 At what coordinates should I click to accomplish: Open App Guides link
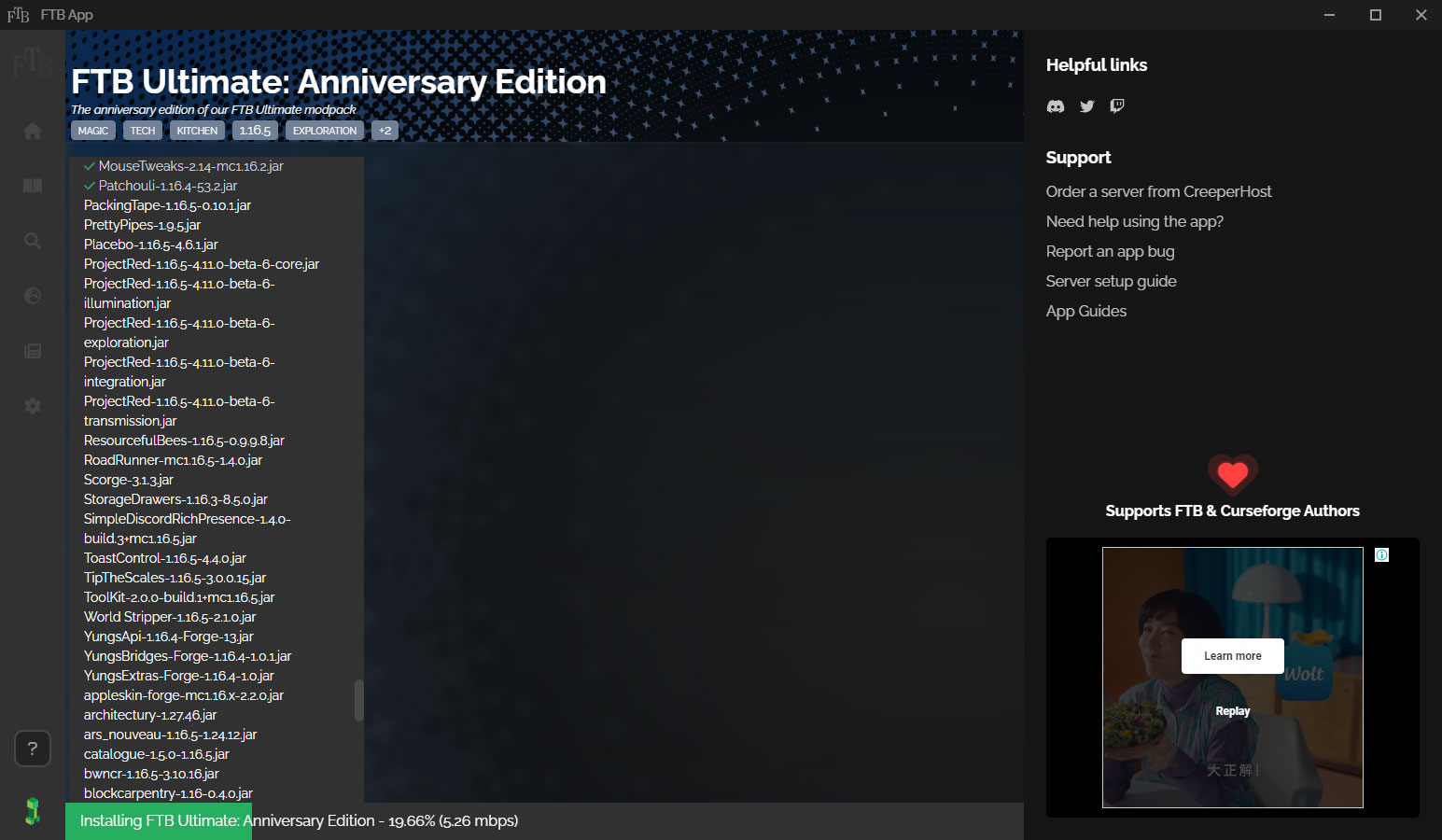[x=1086, y=311]
